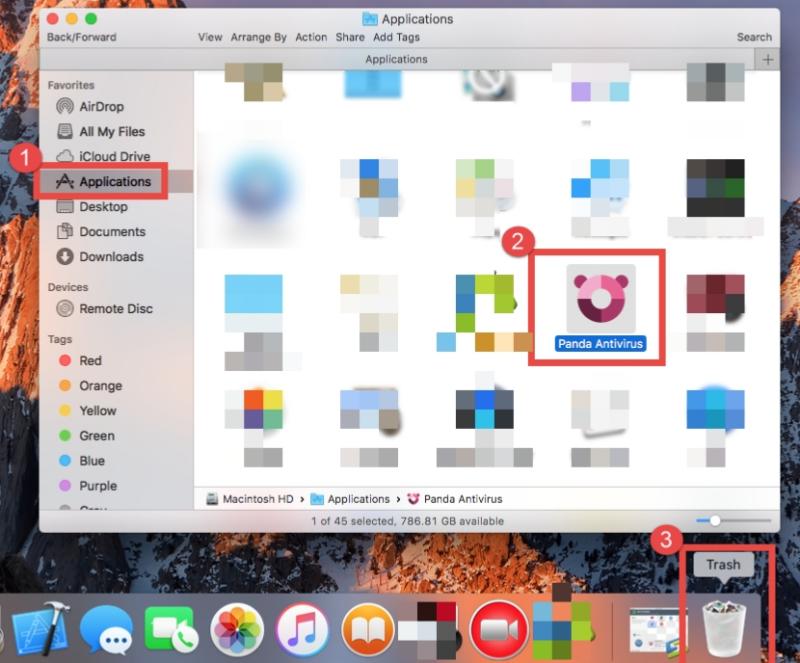Viewport: 800px width, 663px height.
Task: Add a new tab with plus button
Action: click(x=767, y=60)
